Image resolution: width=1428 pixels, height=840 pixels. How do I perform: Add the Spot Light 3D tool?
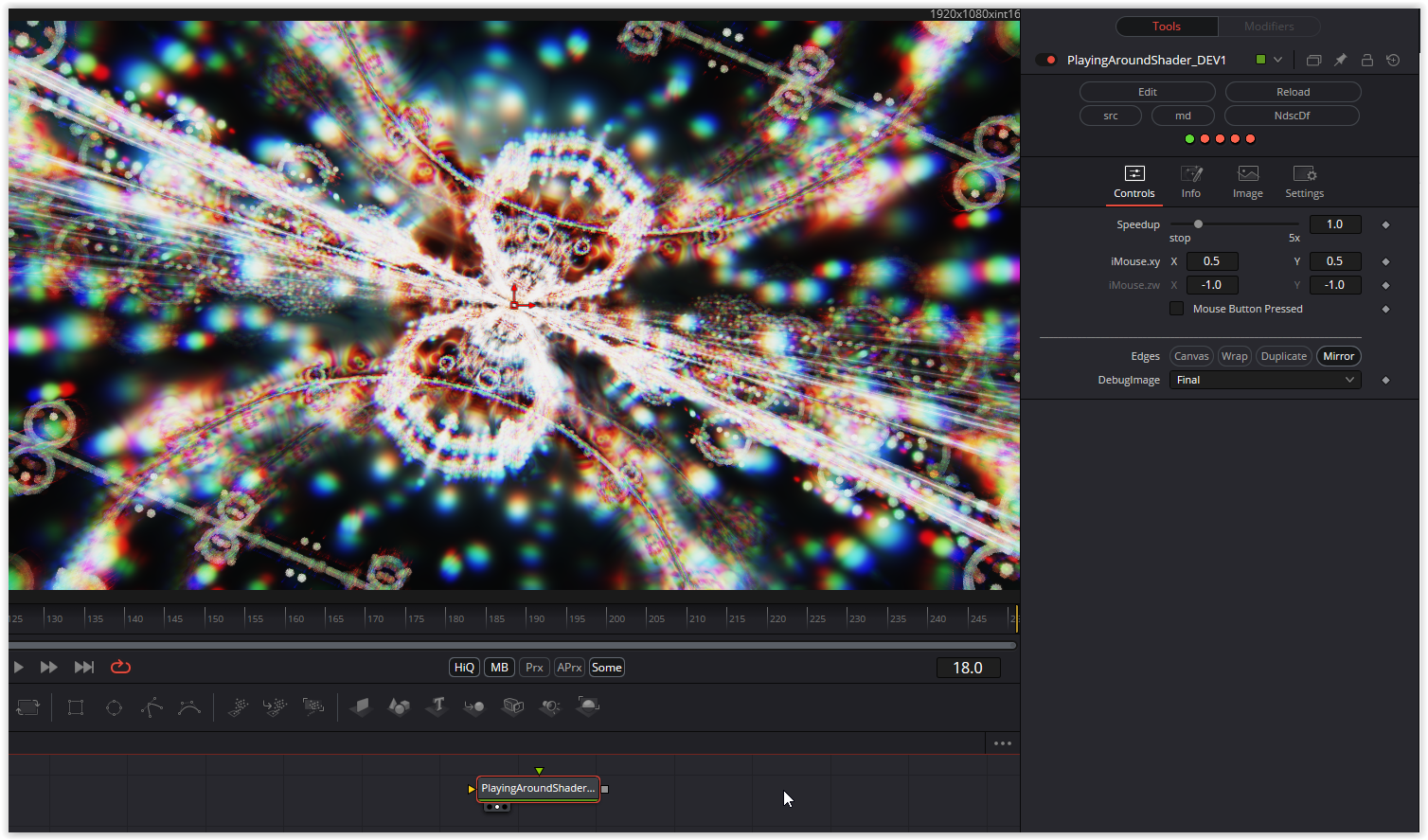tap(550, 706)
